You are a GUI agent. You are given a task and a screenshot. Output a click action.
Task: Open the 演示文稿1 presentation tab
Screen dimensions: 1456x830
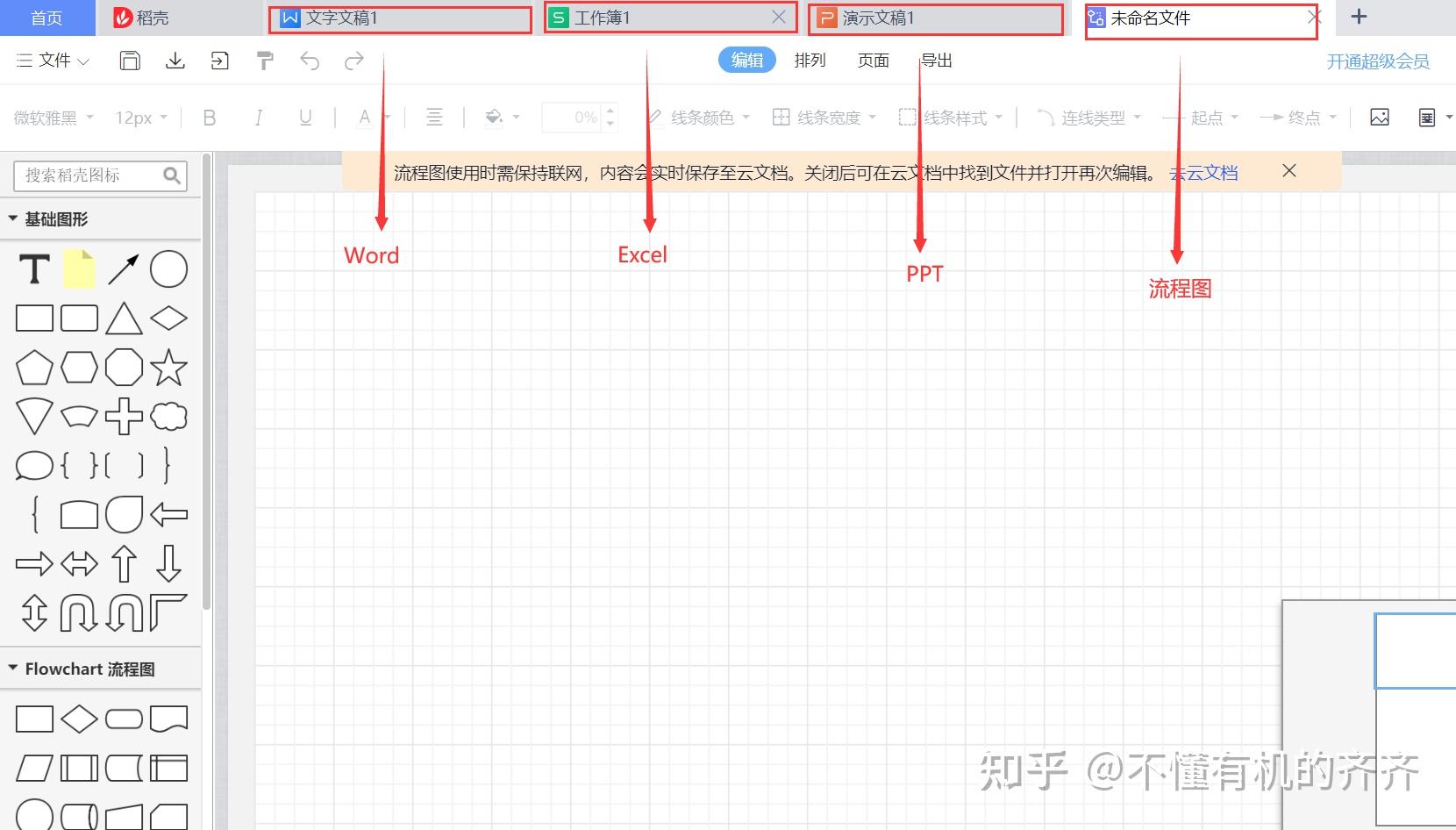click(936, 18)
